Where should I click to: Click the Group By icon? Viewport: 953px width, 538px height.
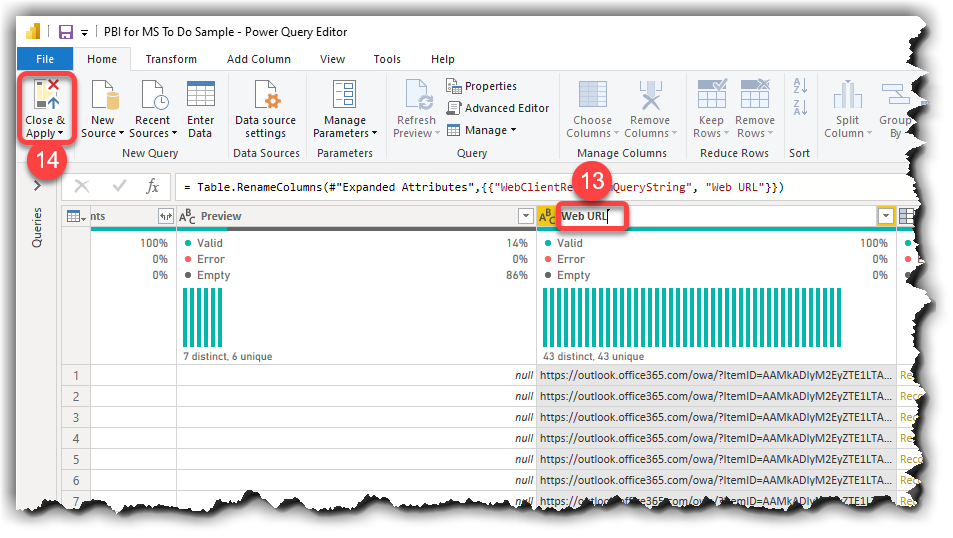(895, 95)
